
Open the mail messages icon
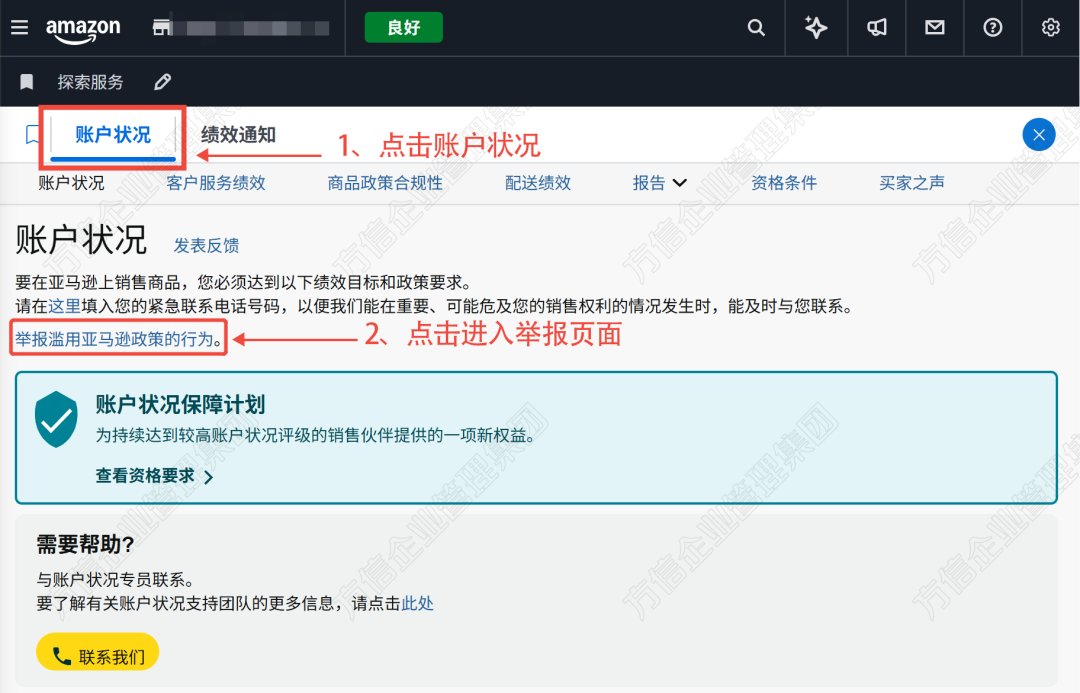(x=934, y=28)
